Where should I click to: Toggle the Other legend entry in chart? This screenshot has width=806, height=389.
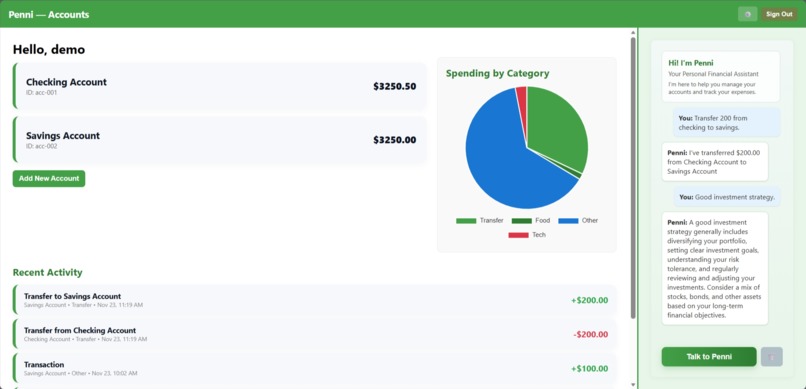coord(578,220)
